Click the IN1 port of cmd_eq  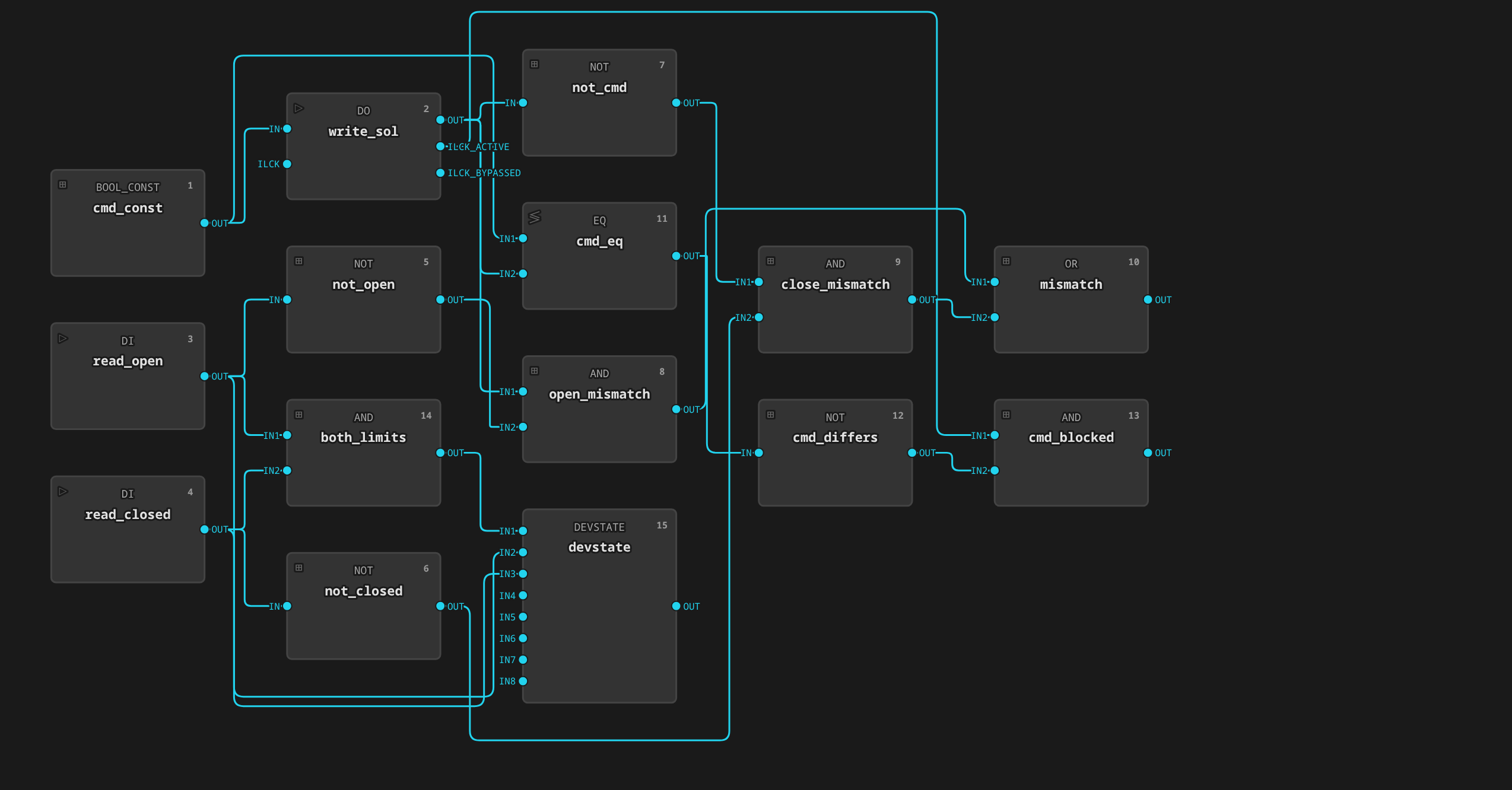click(523, 238)
